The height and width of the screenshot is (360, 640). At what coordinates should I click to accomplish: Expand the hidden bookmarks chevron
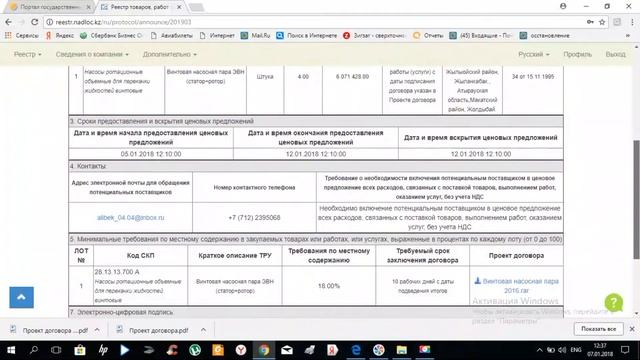pos(628,36)
